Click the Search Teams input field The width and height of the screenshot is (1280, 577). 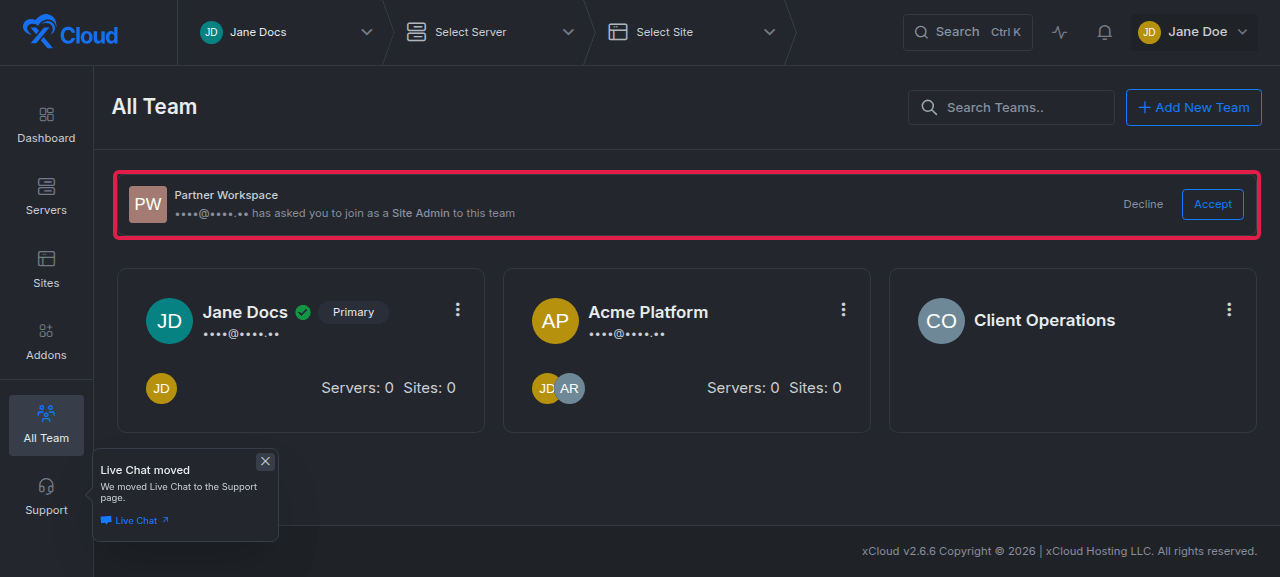tap(1011, 107)
